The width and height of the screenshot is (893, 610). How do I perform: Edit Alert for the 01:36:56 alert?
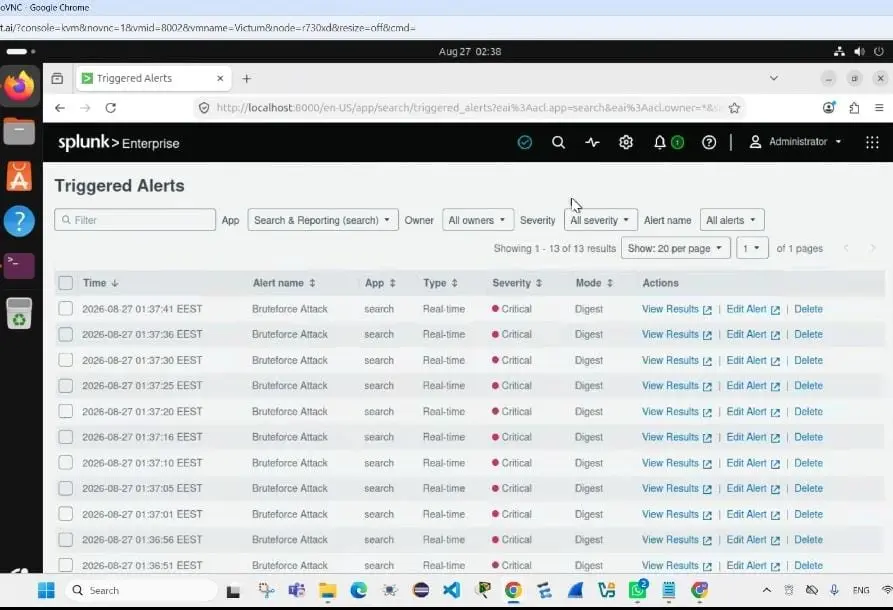point(753,539)
